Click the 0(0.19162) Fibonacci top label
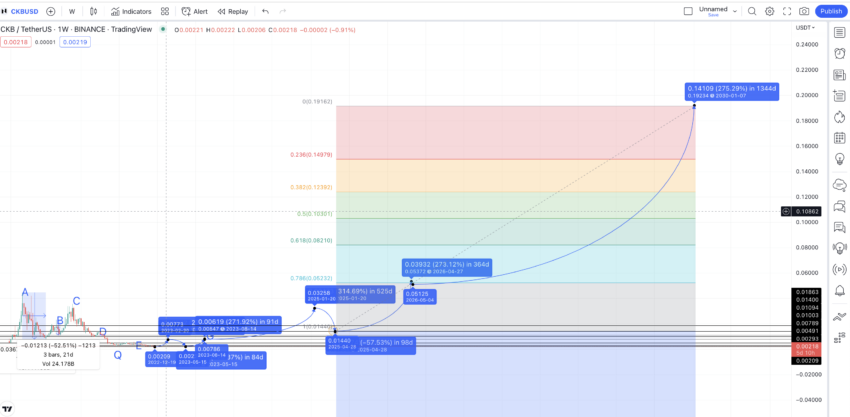The width and height of the screenshot is (850, 417). point(317,101)
